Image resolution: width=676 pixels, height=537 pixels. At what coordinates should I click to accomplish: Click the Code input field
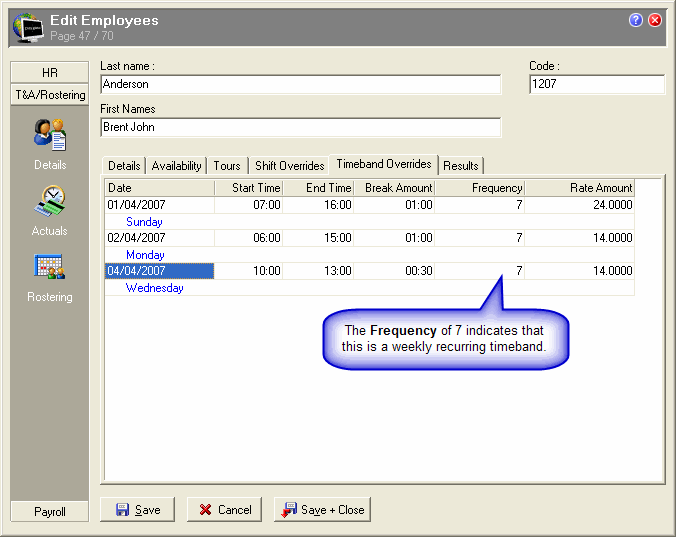[596, 85]
